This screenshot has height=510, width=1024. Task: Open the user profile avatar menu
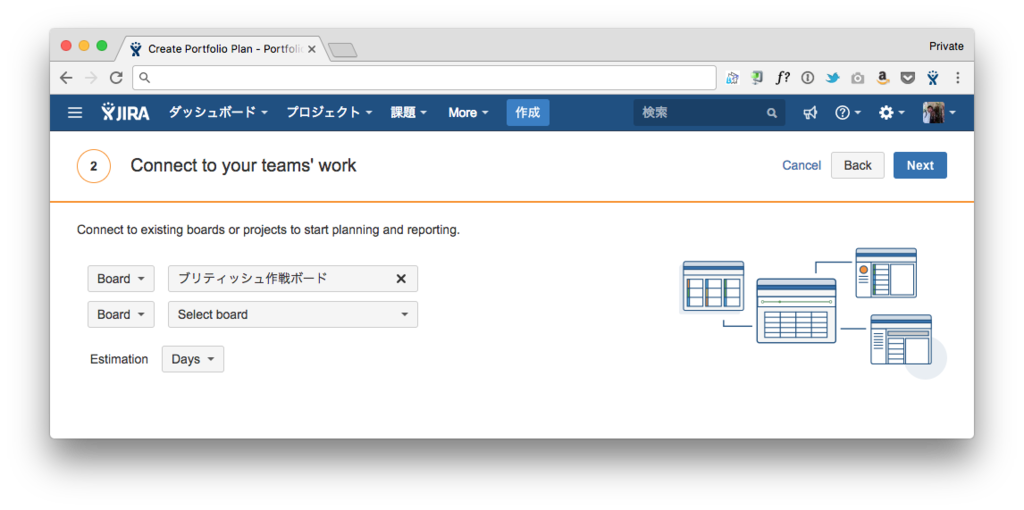(939, 112)
